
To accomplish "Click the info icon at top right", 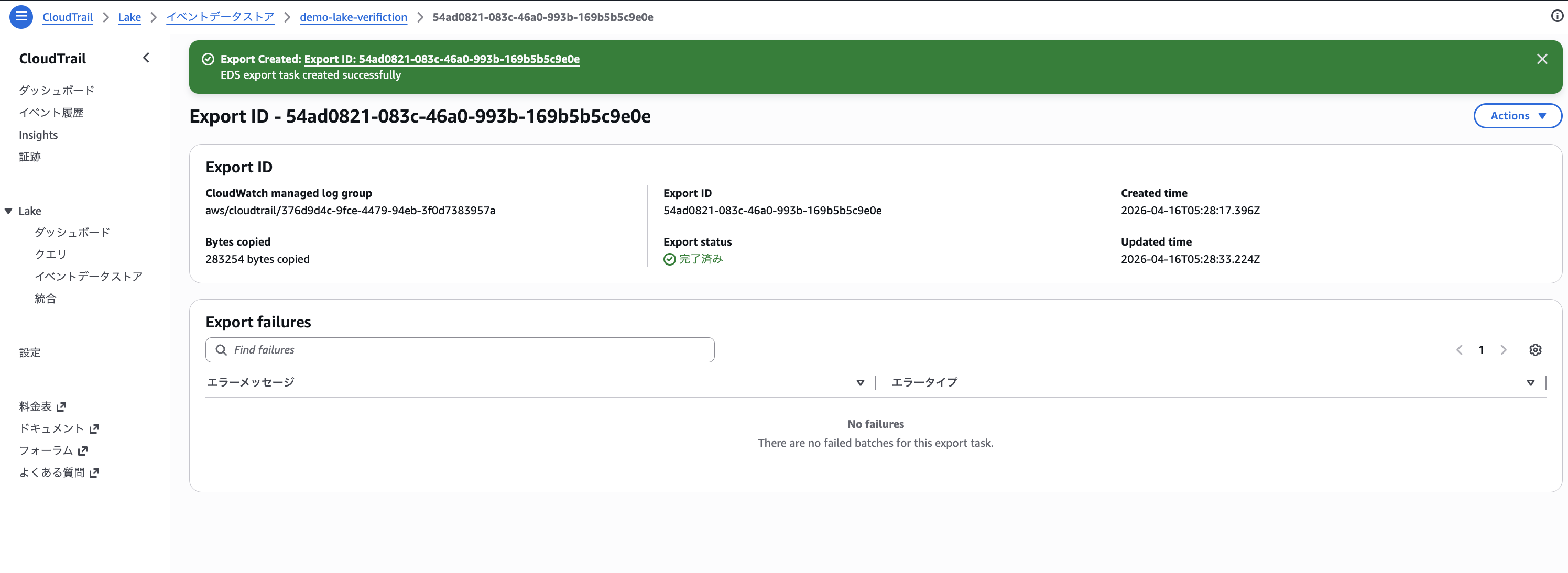I will [x=1557, y=16].
